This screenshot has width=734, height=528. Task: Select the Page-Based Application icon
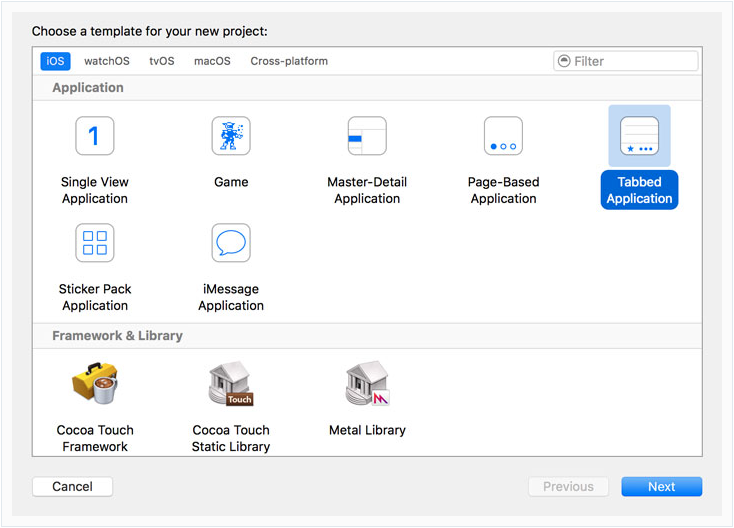[x=503, y=136]
